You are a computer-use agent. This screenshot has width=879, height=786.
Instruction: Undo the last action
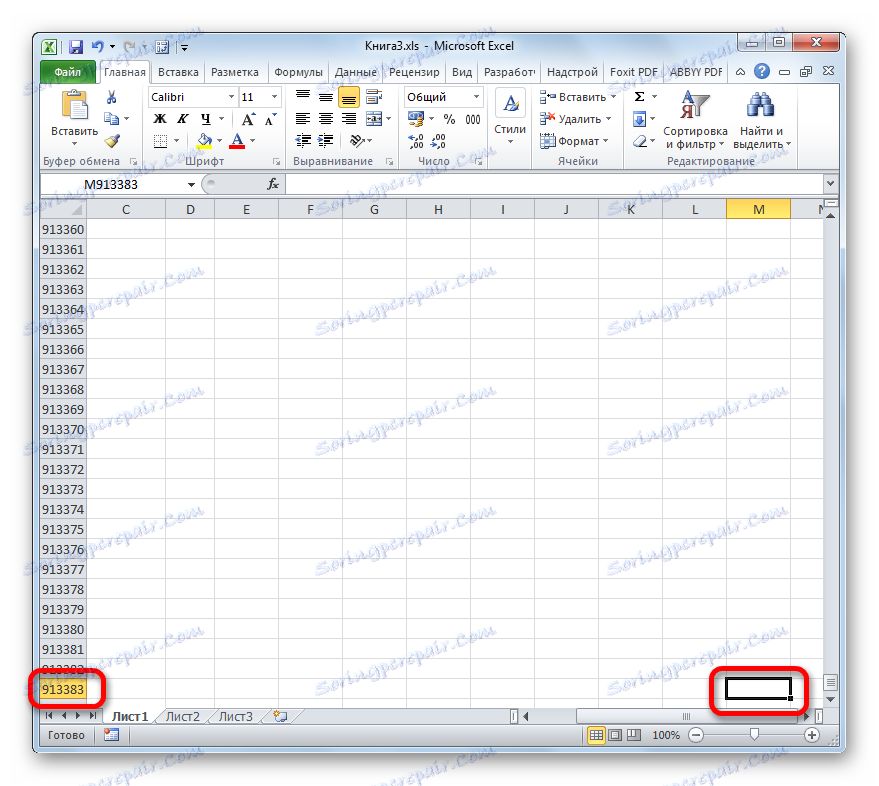(x=98, y=47)
